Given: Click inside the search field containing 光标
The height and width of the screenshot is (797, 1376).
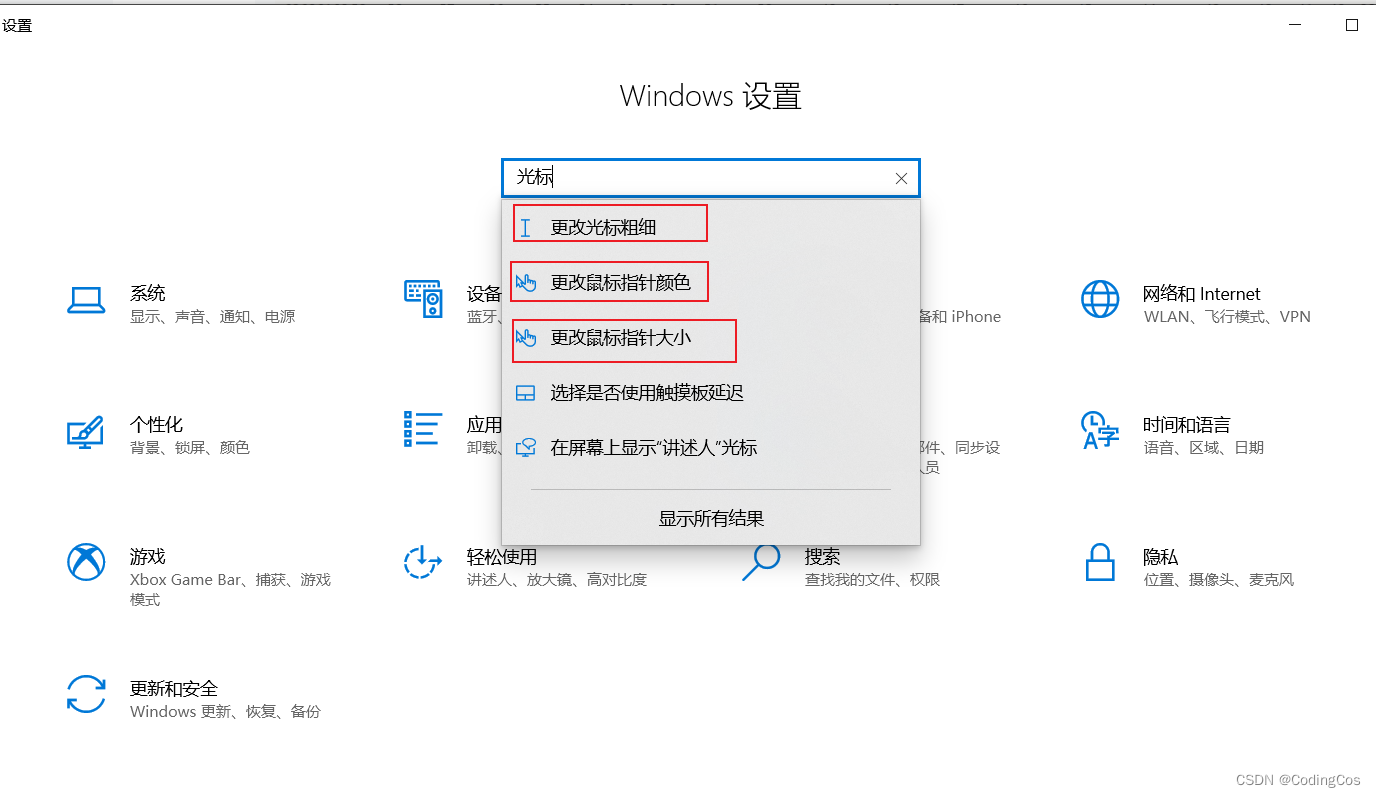Looking at the screenshot, I should [710, 178].
